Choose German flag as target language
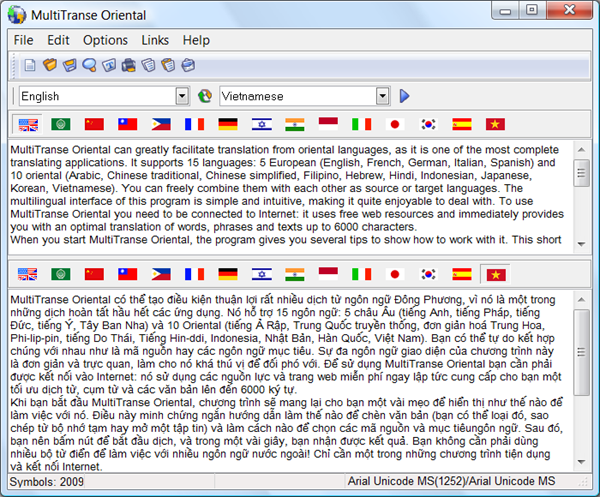Viewport: 600px width, 497px height. click(228, 274)
